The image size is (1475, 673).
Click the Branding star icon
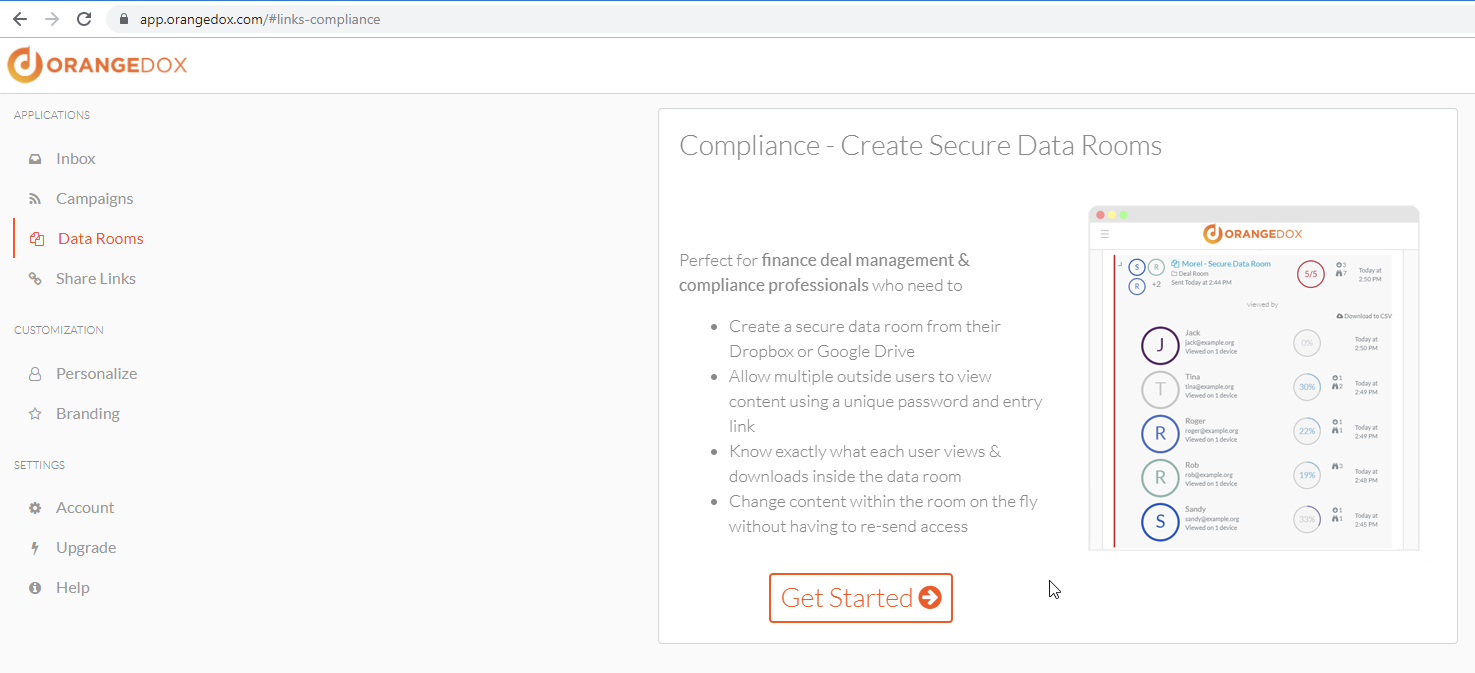click(x=36, y=413)
